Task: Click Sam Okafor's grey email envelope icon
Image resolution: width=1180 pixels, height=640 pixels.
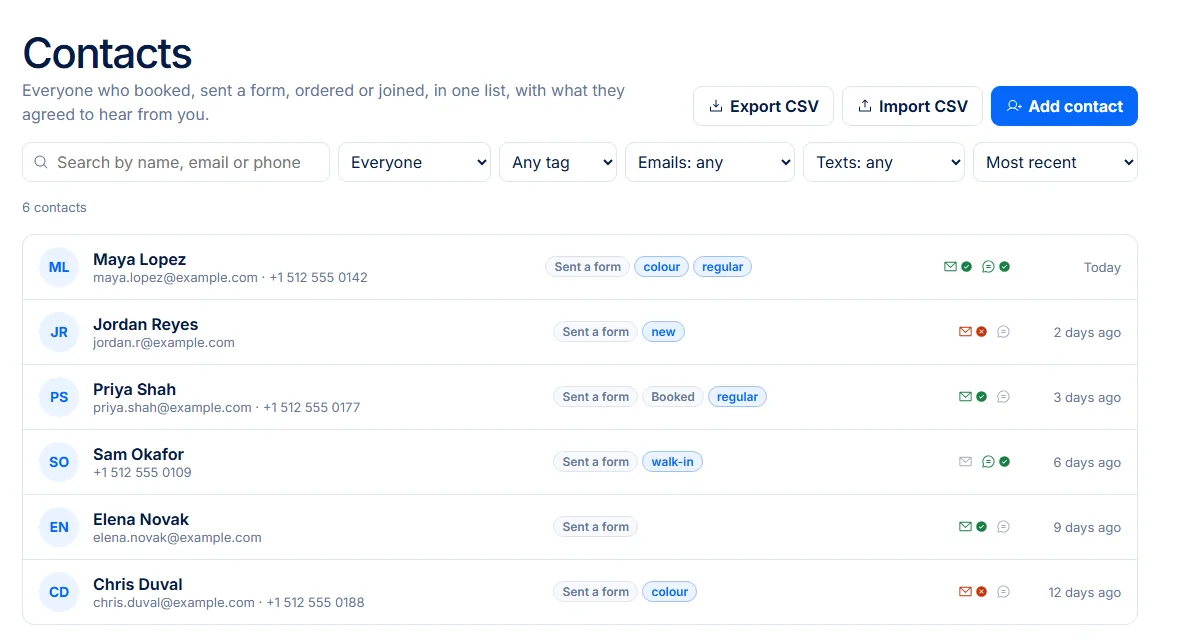Action: pyautogui.click(x=966, y=462)
